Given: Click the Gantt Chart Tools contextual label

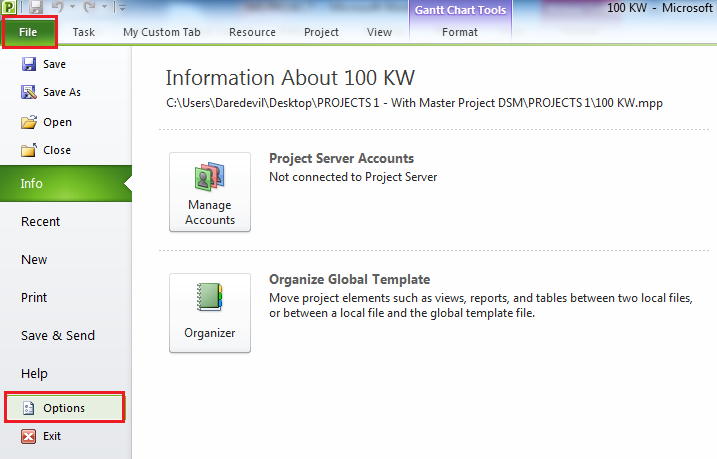Looking at the screenshot, I should point(460,10).
